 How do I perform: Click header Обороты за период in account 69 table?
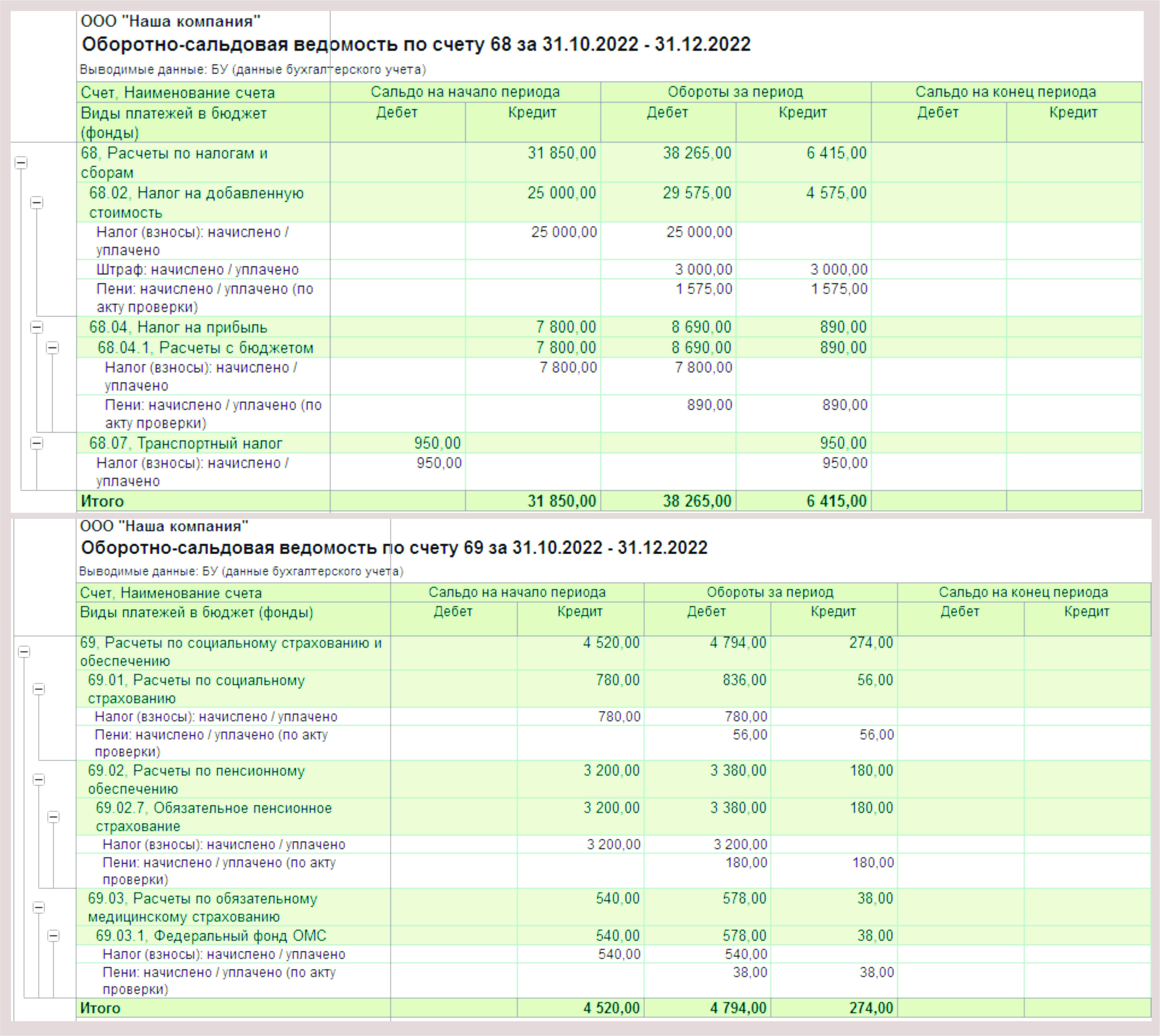(x=770, y=592)
